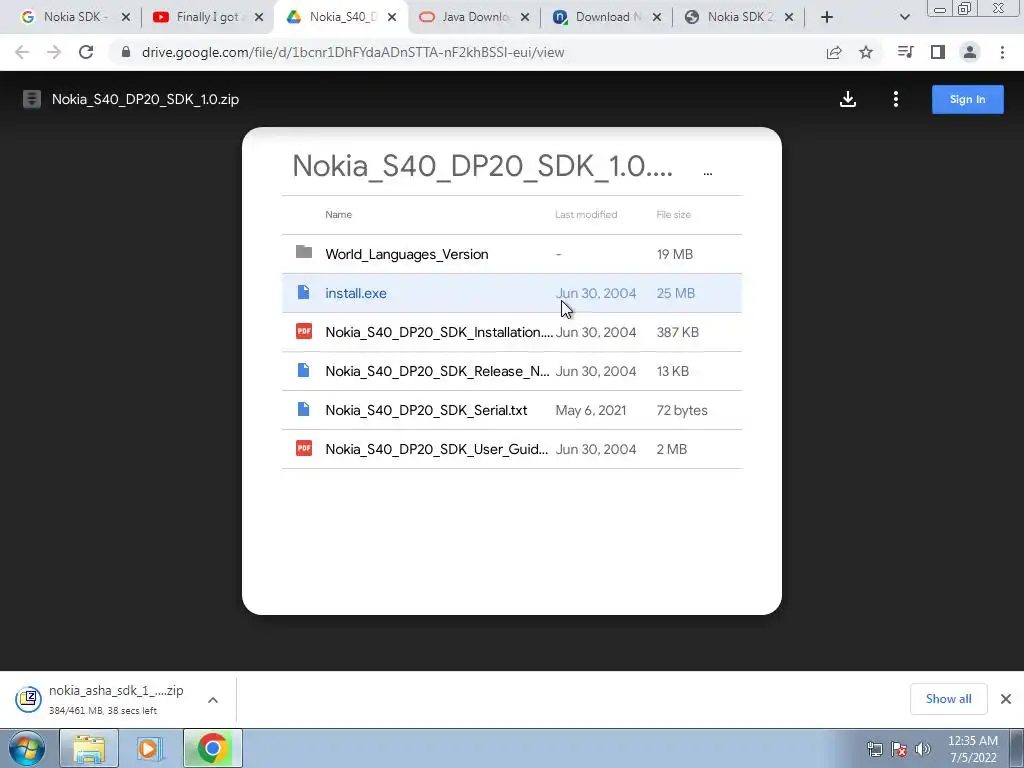This screenshot has width=1024, height=768.
Task: Click the install.exe file icon
Action: click(x=304, y=292)
